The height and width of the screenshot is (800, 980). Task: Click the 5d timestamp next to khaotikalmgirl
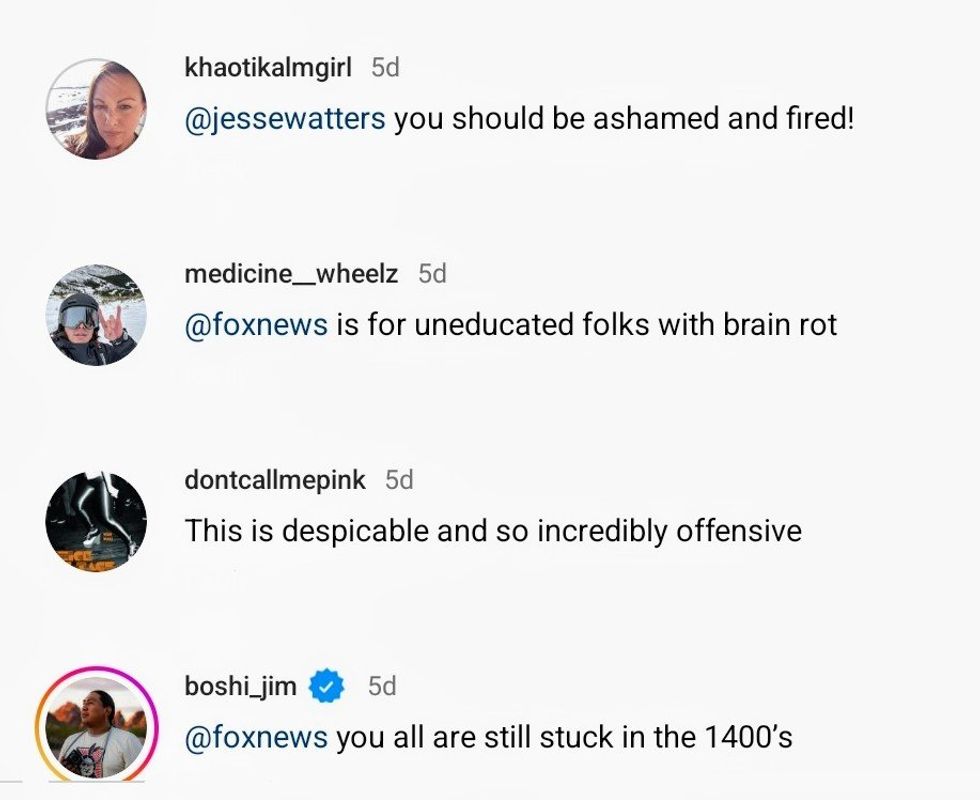[385, 67]
